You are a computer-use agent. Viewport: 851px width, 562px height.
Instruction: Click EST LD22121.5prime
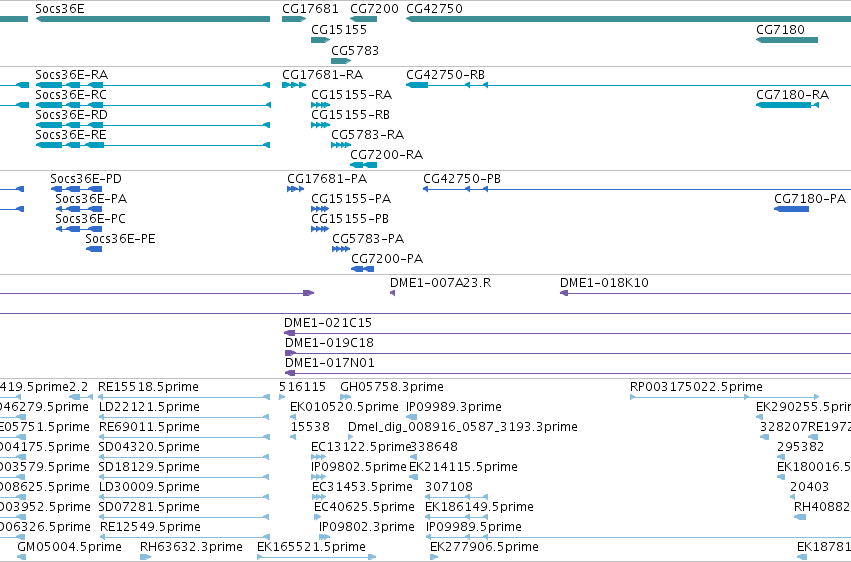(x=184, y=417)
